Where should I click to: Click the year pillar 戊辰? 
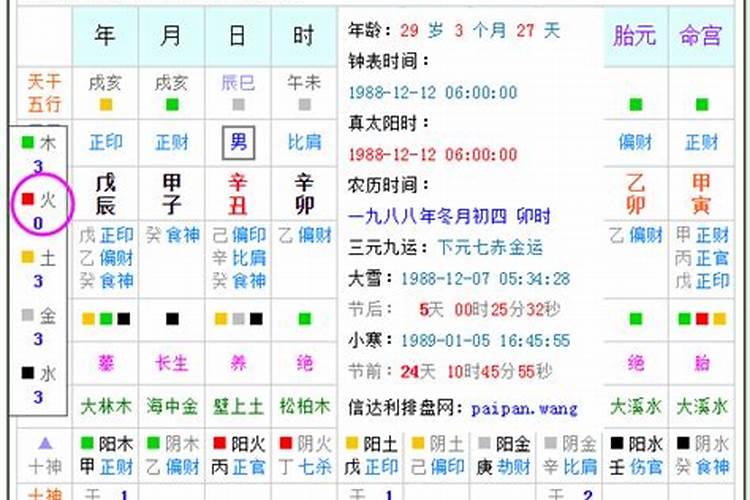point(106,194)
